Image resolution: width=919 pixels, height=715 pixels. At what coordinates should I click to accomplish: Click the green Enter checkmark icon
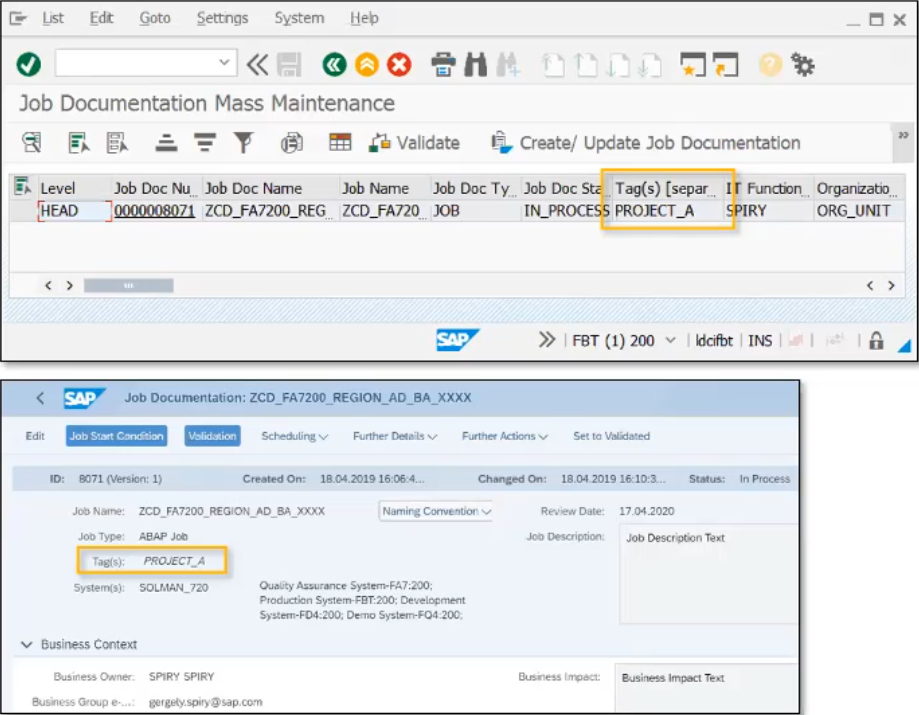coord(29,65)
